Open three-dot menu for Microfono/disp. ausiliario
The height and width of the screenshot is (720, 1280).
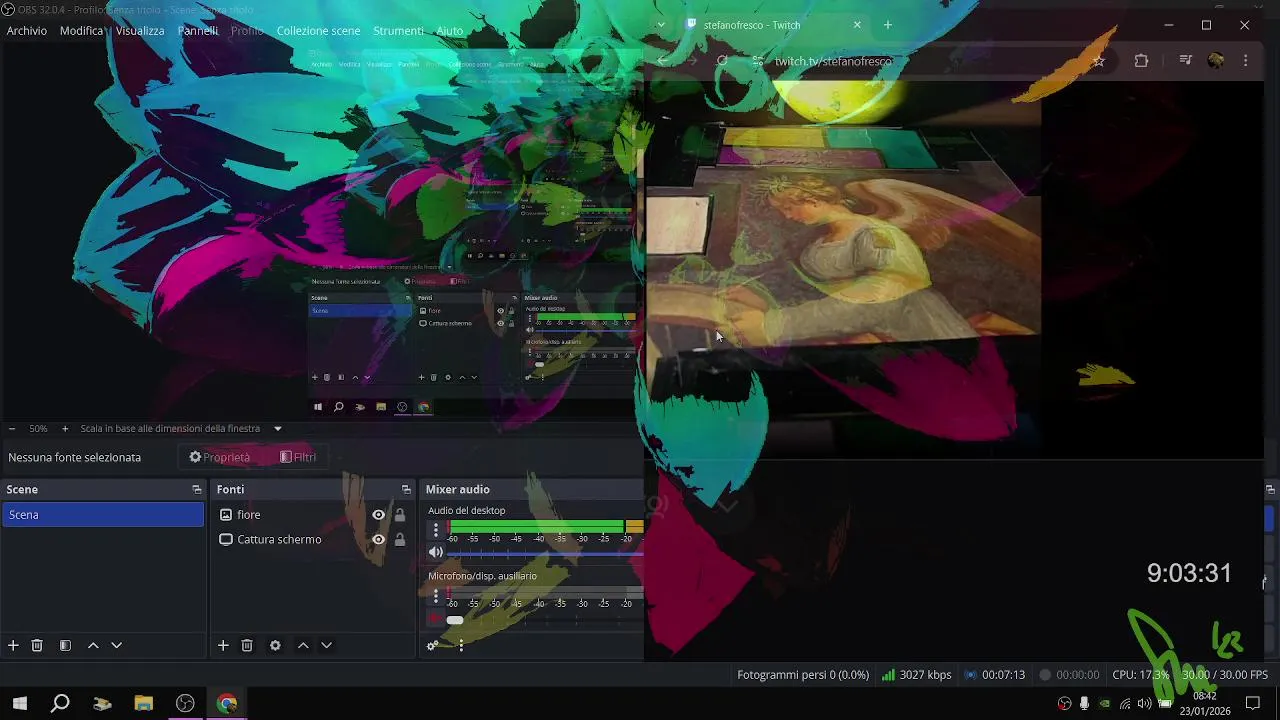click(435, 596)
